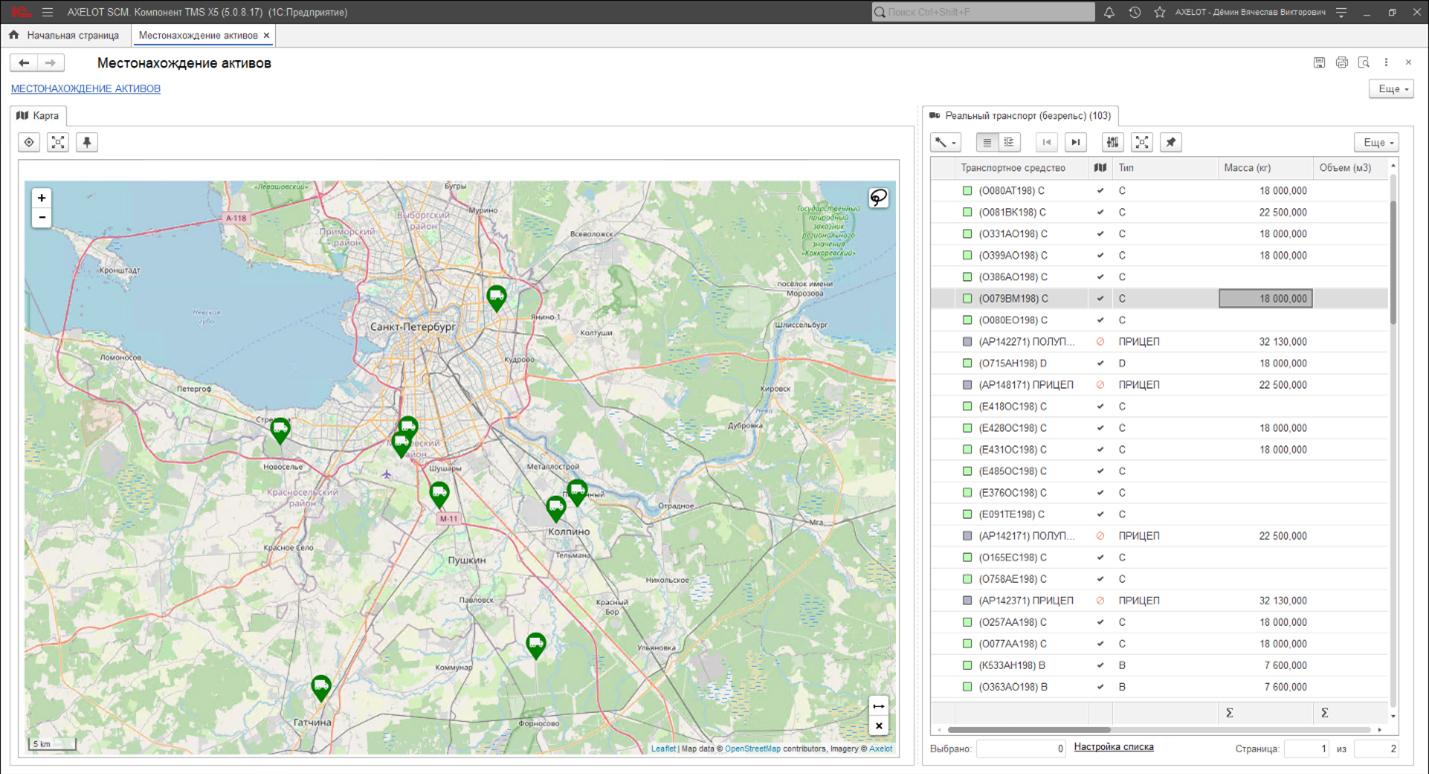Click the Ctrl+Shift+F search field
The width and height of the screenshot is (1429, 774).
pos(982,12)
